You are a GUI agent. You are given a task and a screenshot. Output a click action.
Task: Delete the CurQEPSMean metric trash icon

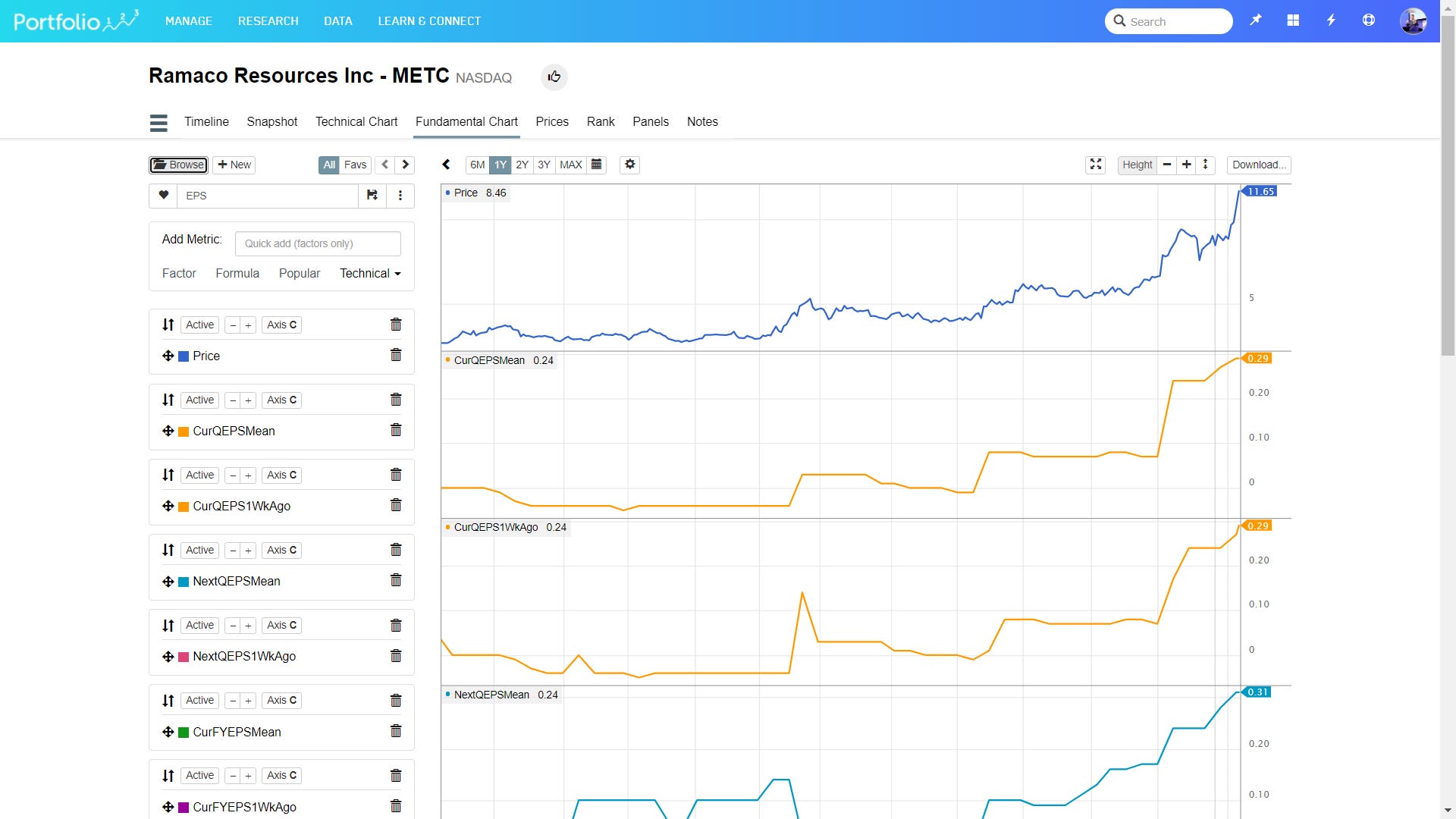tap(396, 430)
